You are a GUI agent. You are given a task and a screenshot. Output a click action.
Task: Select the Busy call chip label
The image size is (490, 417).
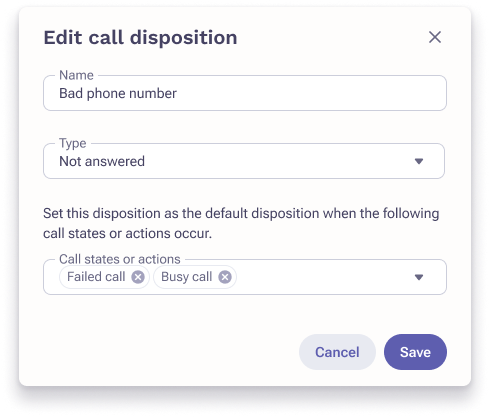(x=186, y=277)
